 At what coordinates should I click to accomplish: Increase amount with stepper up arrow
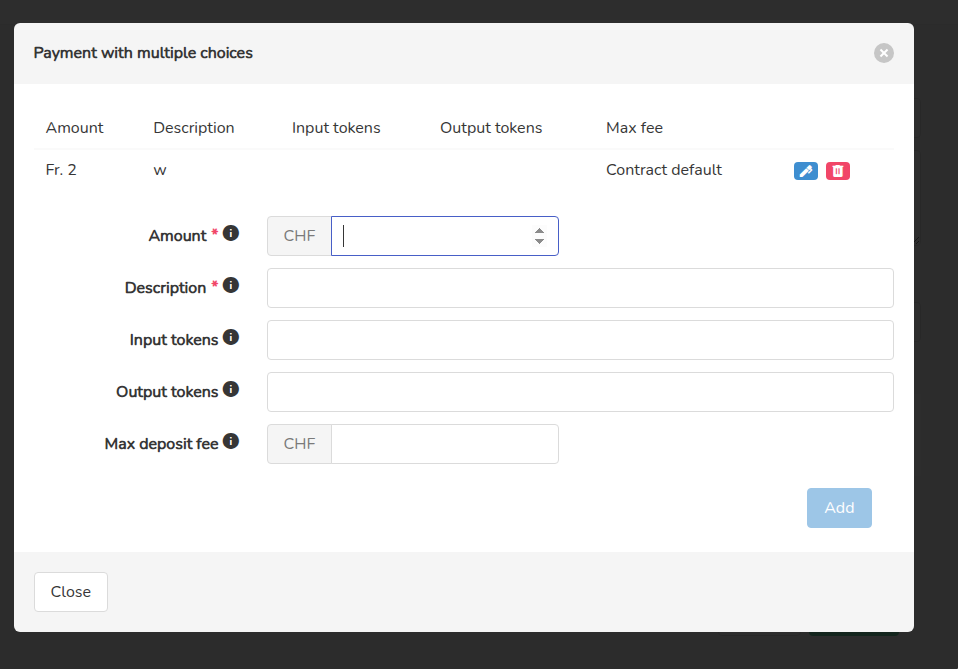pyautogui.click(x=539, y=231)
